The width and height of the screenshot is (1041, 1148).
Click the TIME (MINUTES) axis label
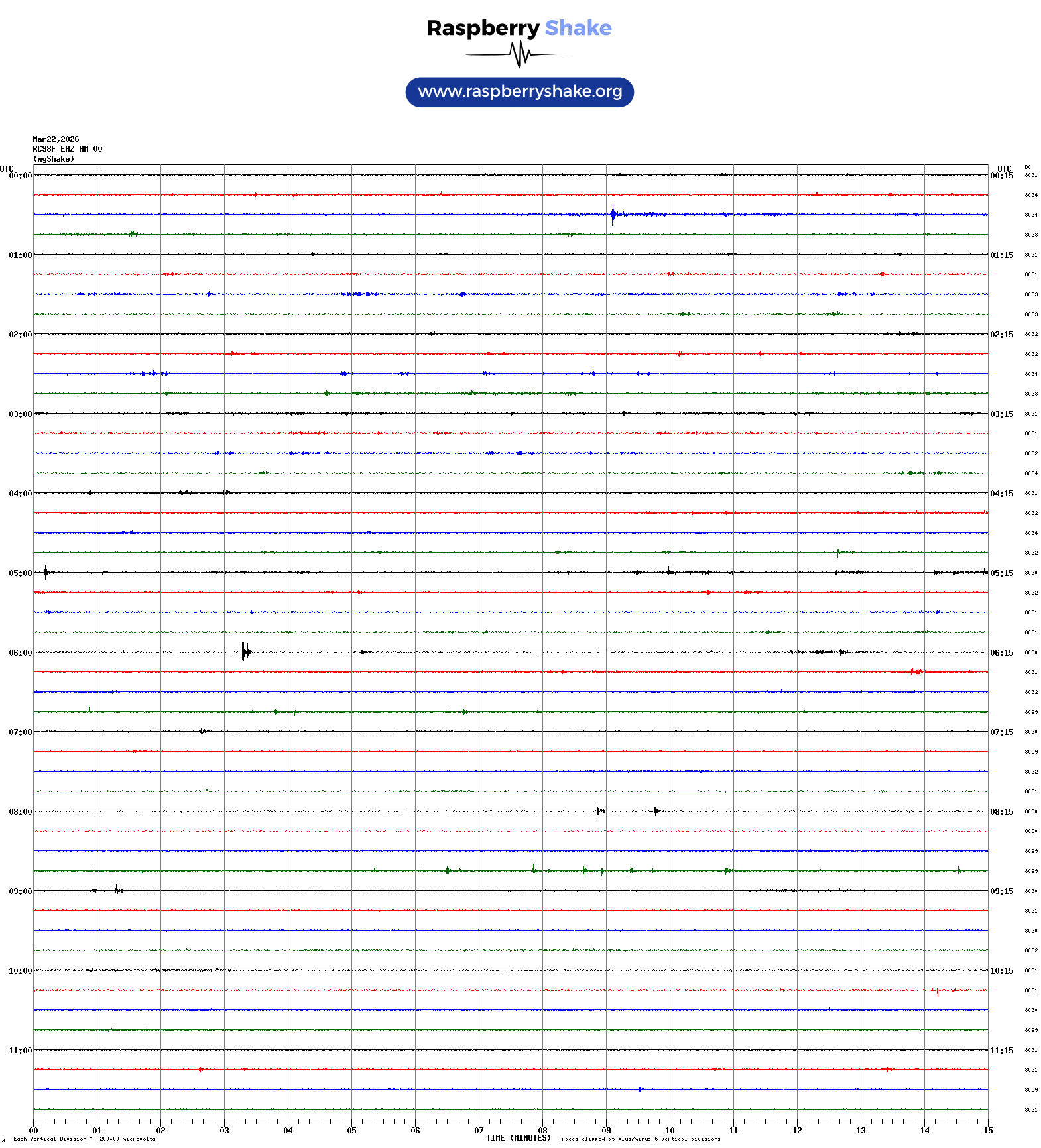pos(518,1138)
